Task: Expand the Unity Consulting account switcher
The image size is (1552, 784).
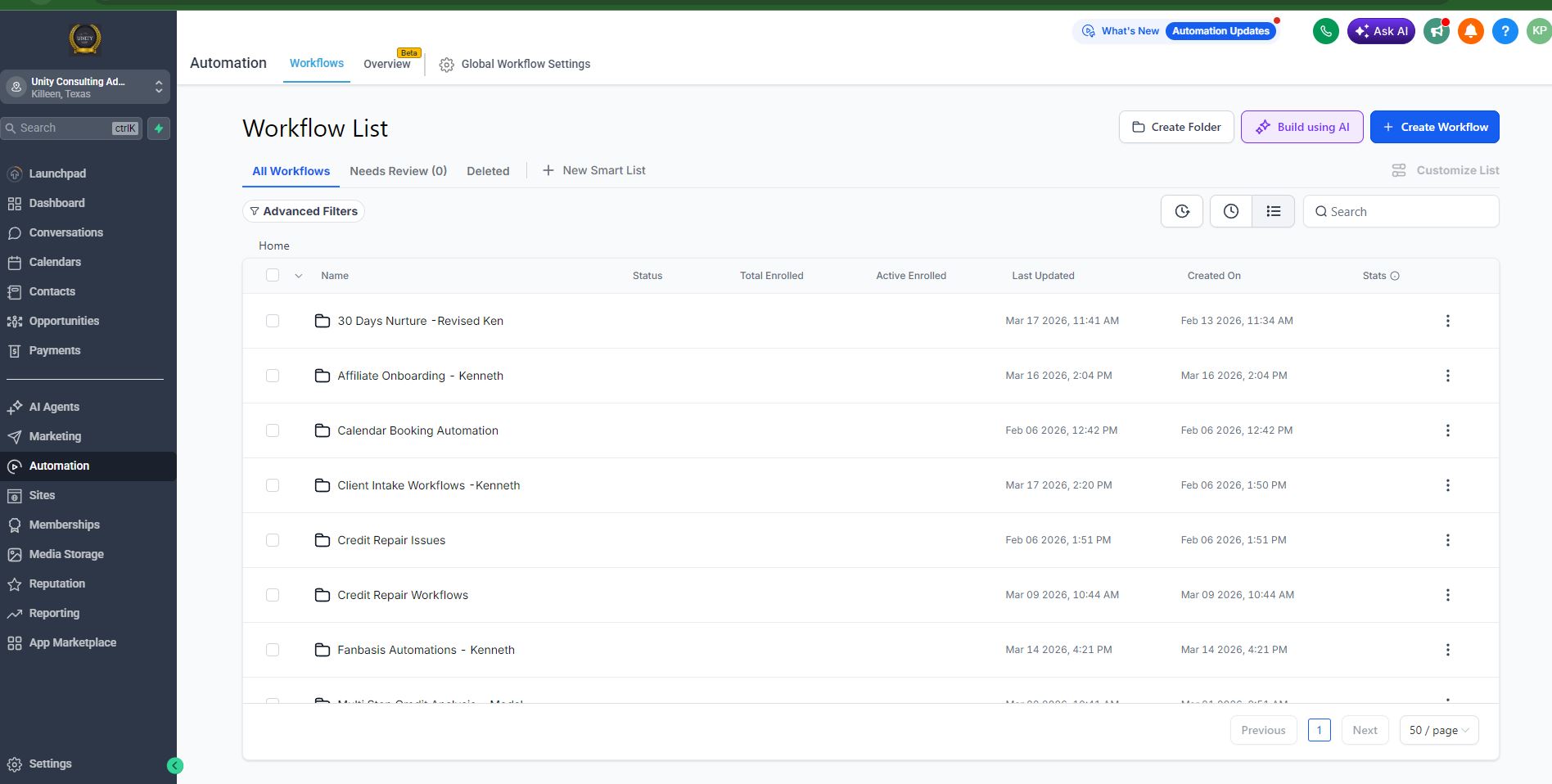Action: [158, 86]
